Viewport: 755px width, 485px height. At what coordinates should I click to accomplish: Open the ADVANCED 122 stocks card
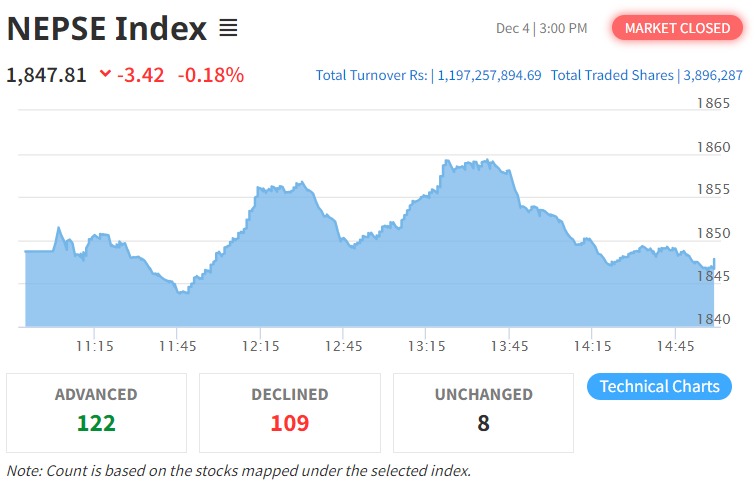coord(96,412)
